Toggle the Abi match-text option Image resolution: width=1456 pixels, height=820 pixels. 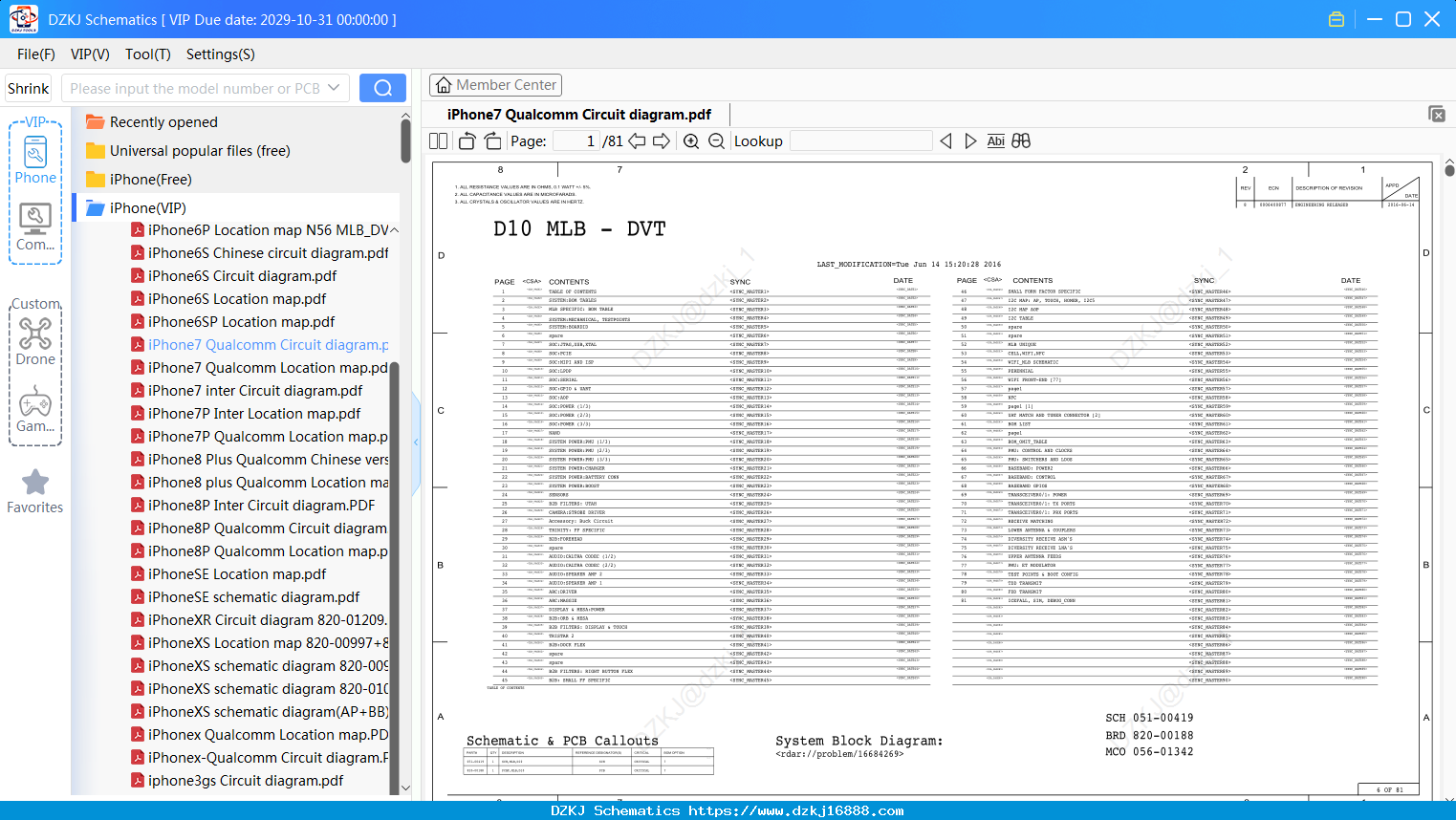pos(995,141)
